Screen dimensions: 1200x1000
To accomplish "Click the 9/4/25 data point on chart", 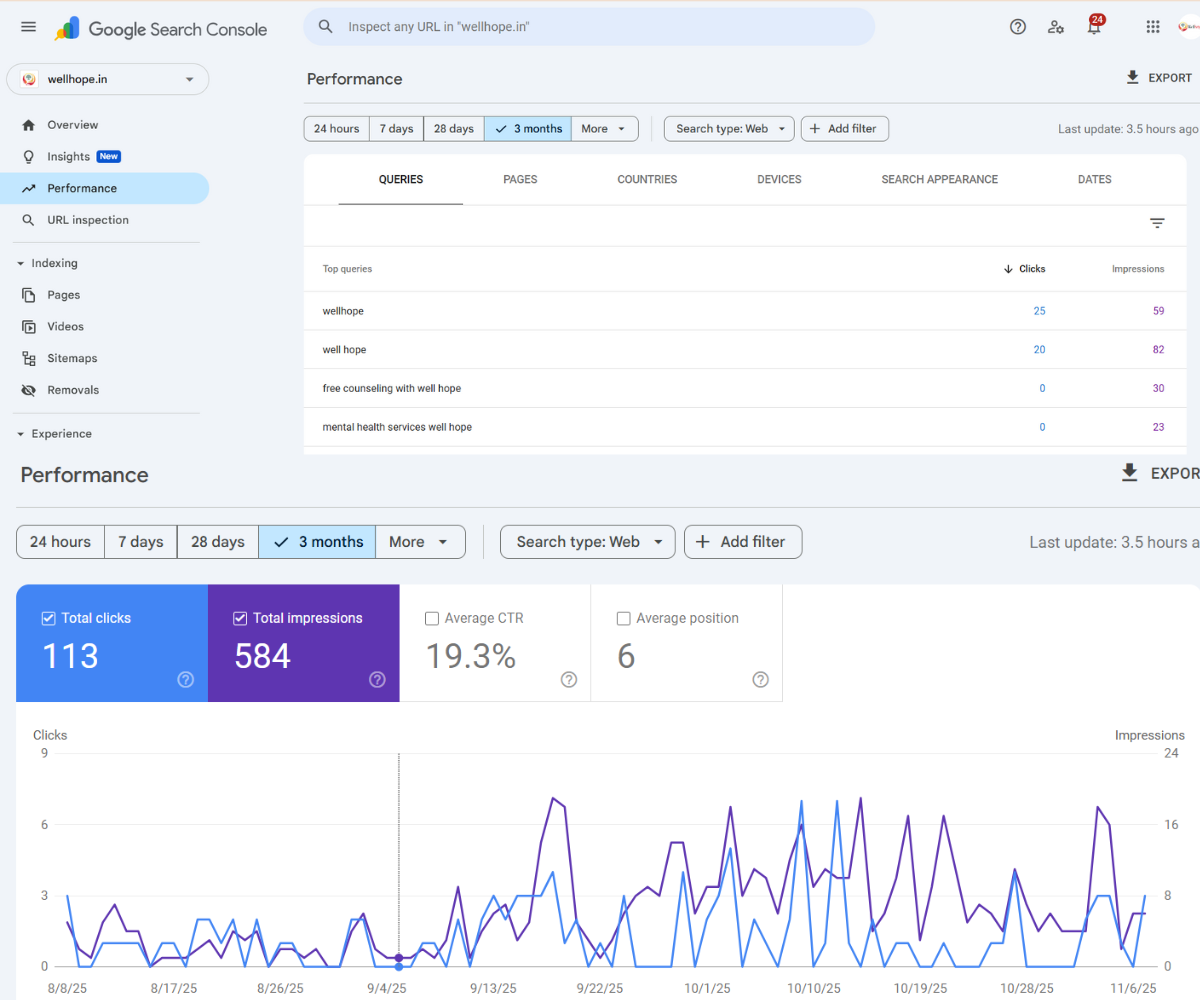I will 399,958.
